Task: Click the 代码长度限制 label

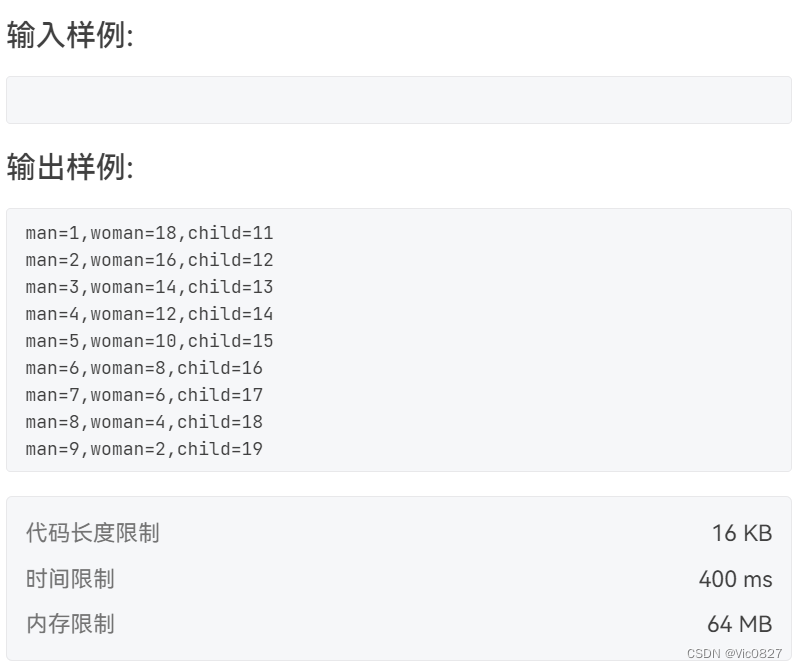Action: (93, 533)
